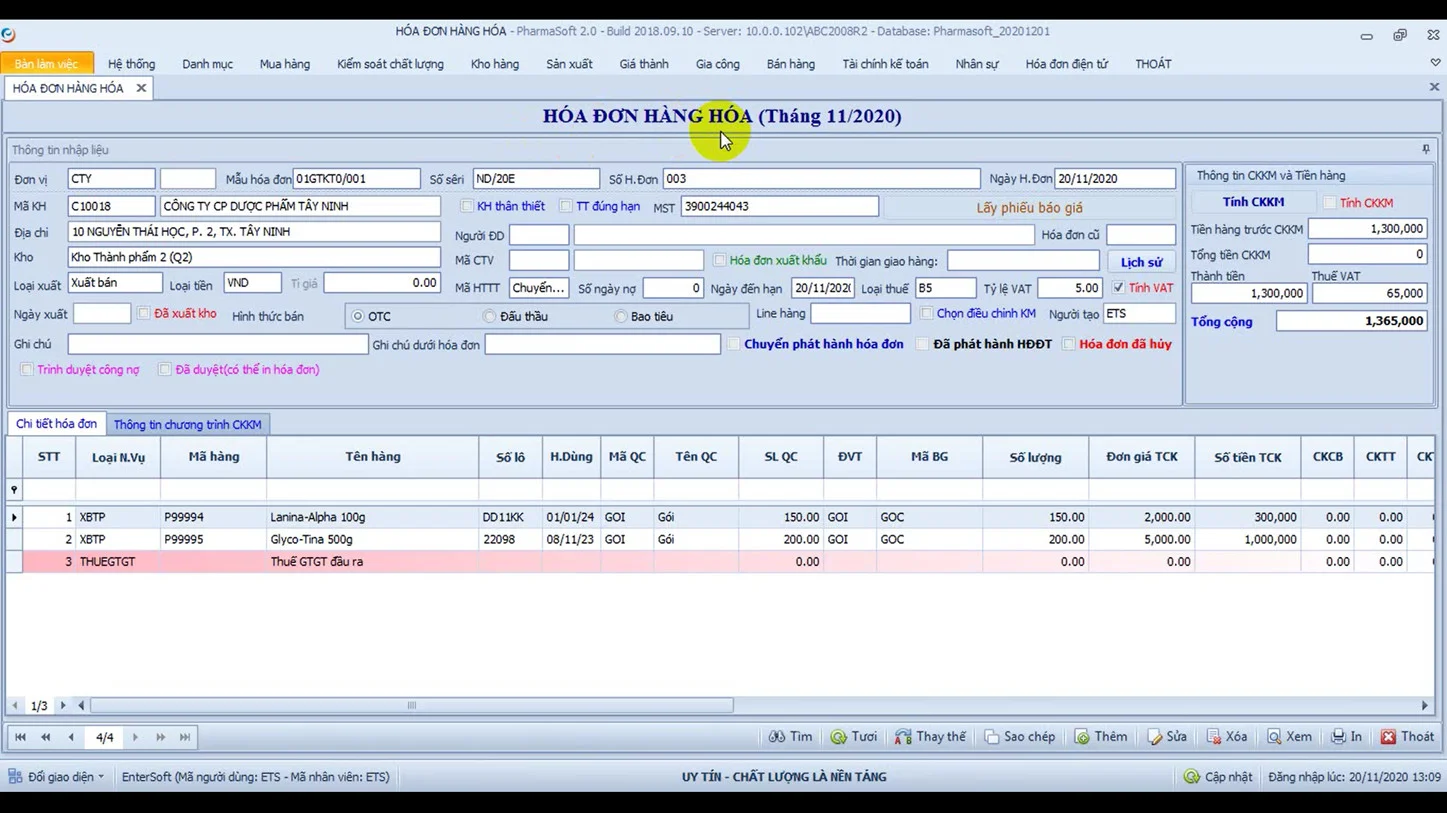The image size is (1447, 813).
Task: Delete the invoice using Xóa icon
Action: coord(1213,737)
